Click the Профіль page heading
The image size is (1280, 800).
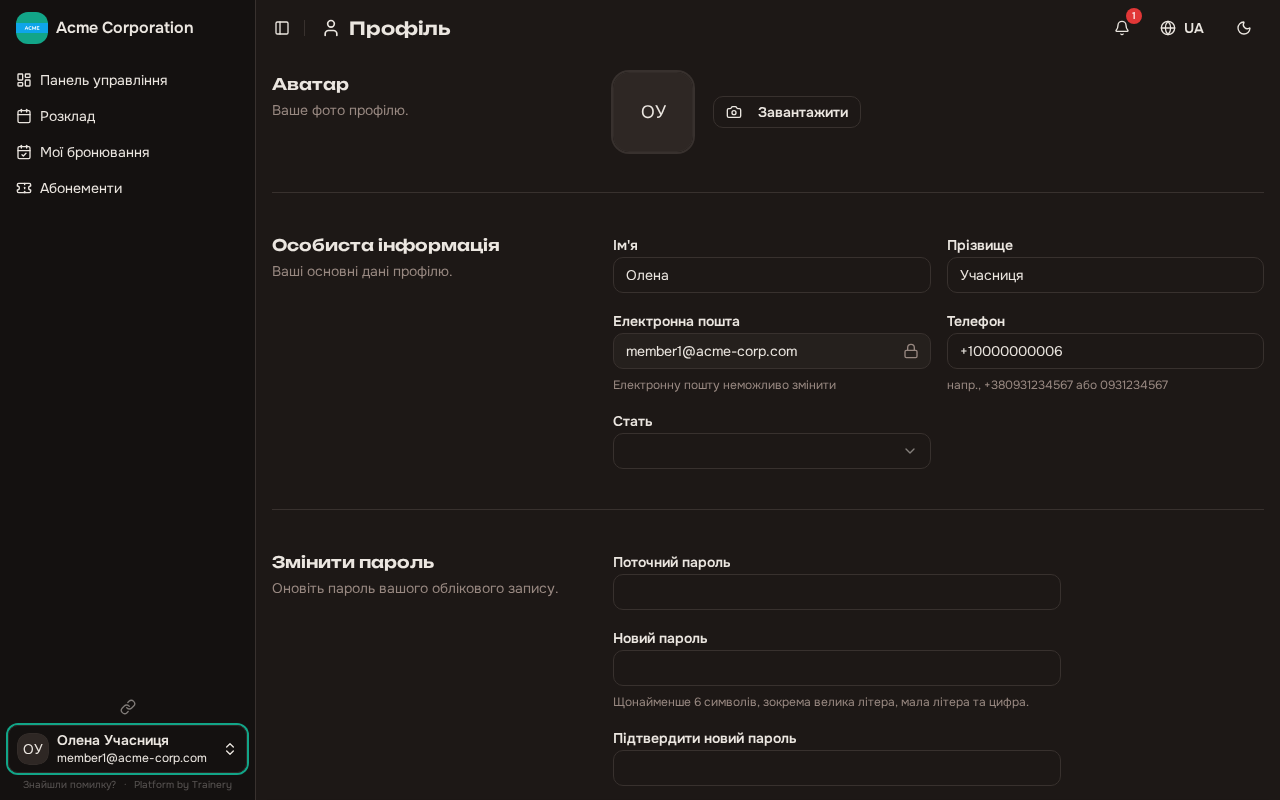(400, 28)
